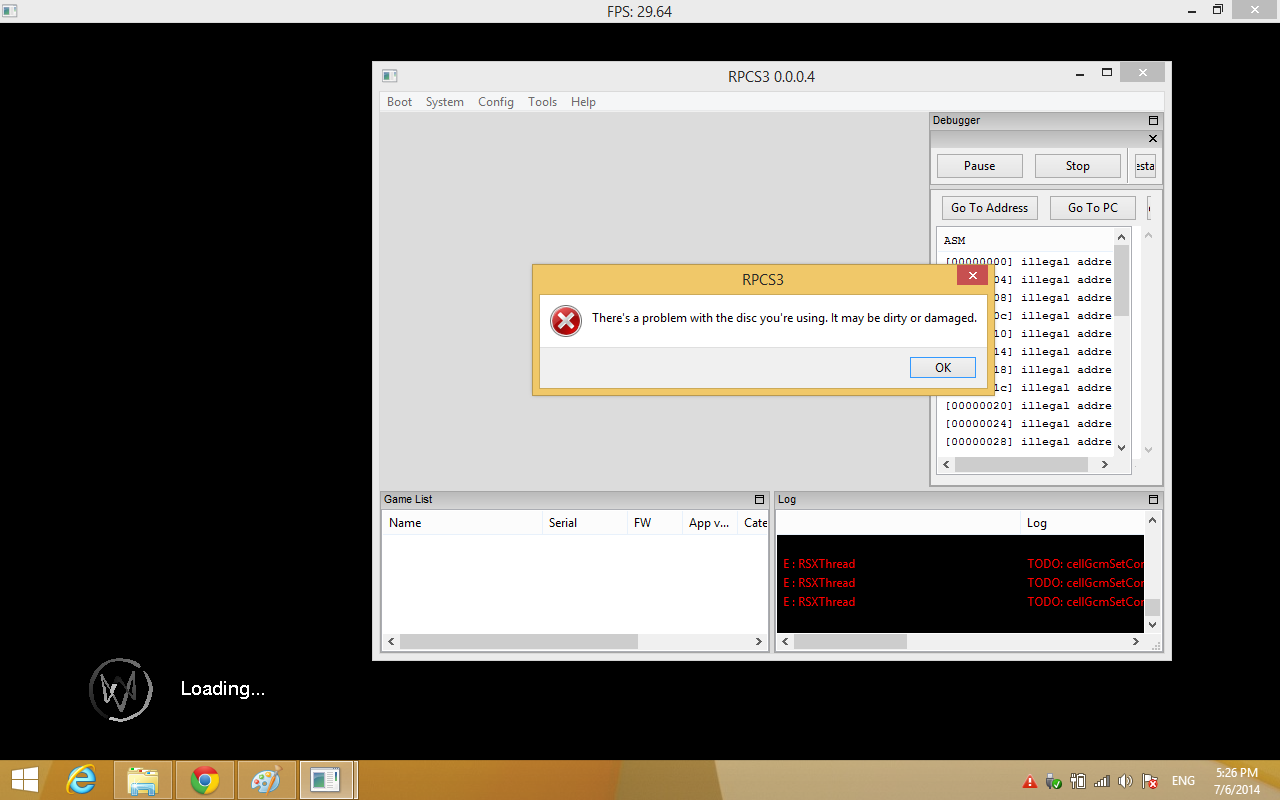Viewport: 1280px width, 800px height.
Task: Select the [00000020] illegal address row
Action: [x=1028, y=406]
